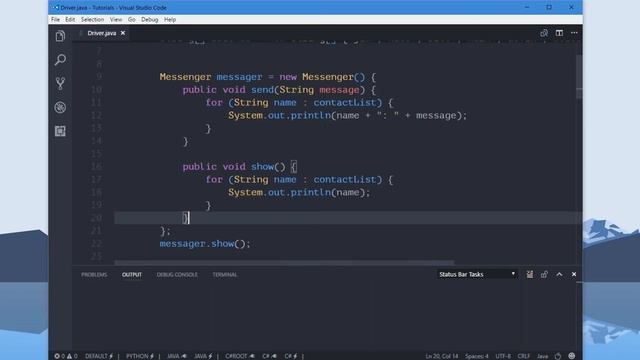Minimize the Visual Studio Code window

tap(527, 7)
